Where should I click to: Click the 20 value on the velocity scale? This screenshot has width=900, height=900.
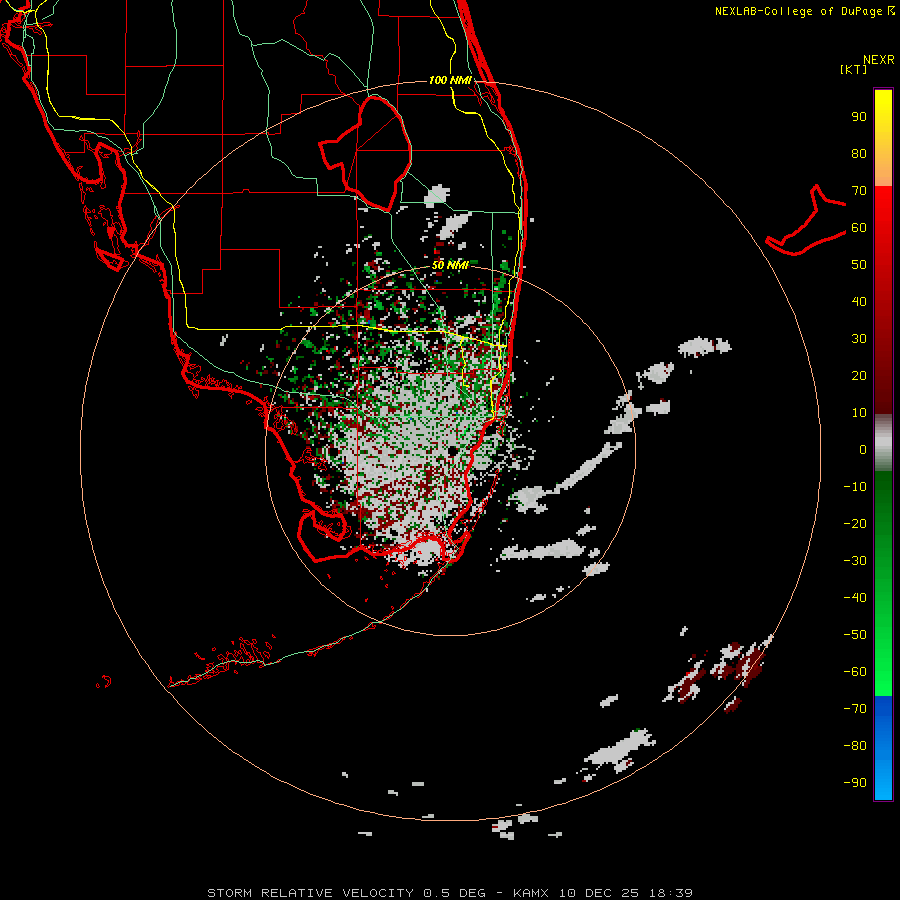(859, 376)
